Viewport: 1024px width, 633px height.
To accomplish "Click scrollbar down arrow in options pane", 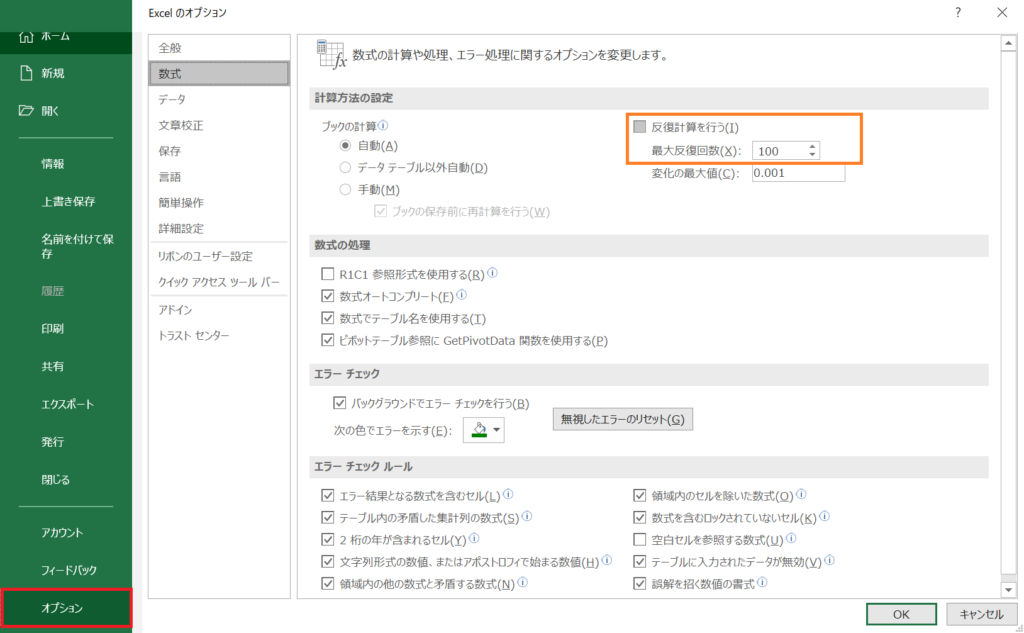I will tap(1008, 590).
